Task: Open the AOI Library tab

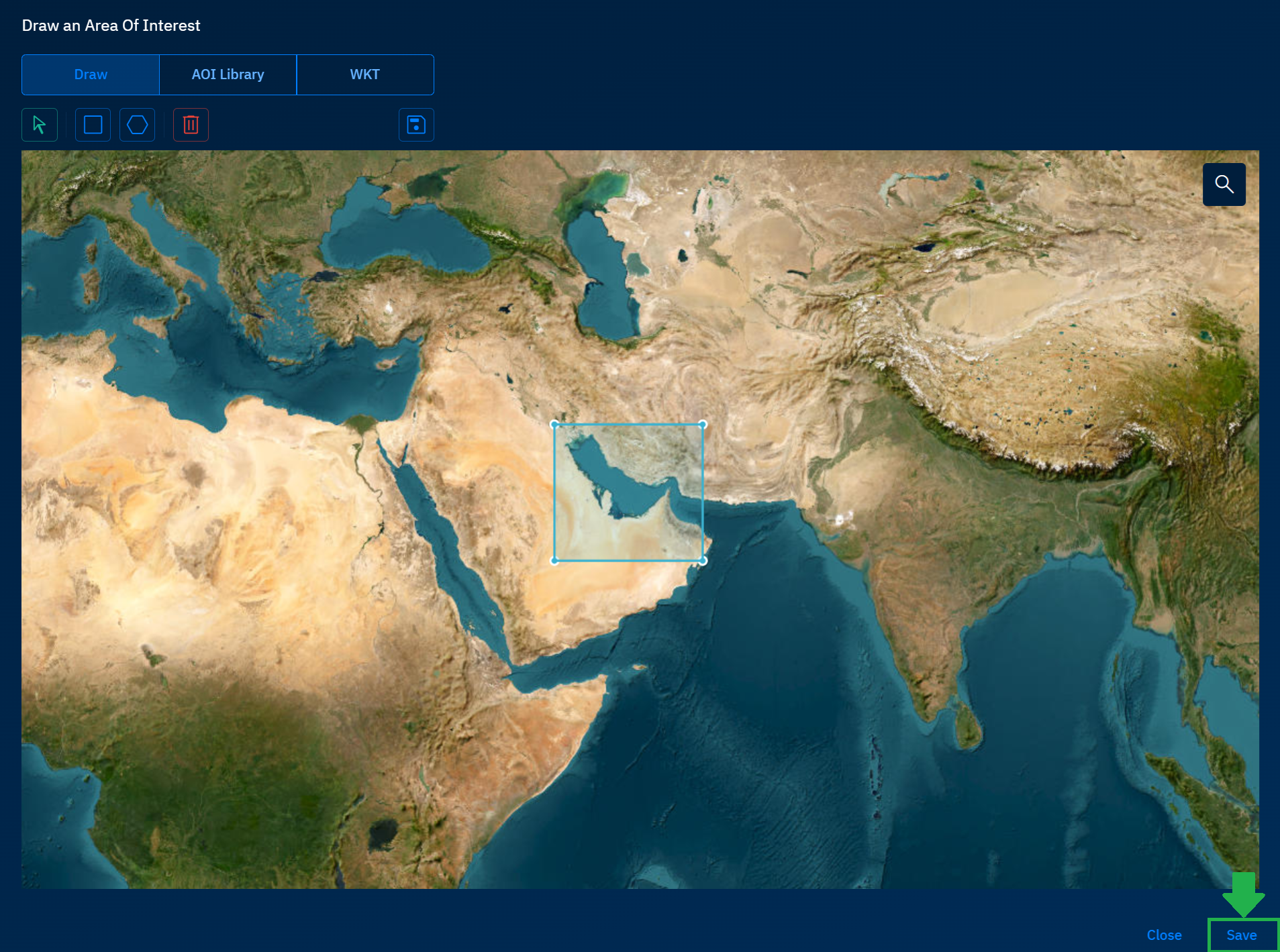Action: point(228,74)
